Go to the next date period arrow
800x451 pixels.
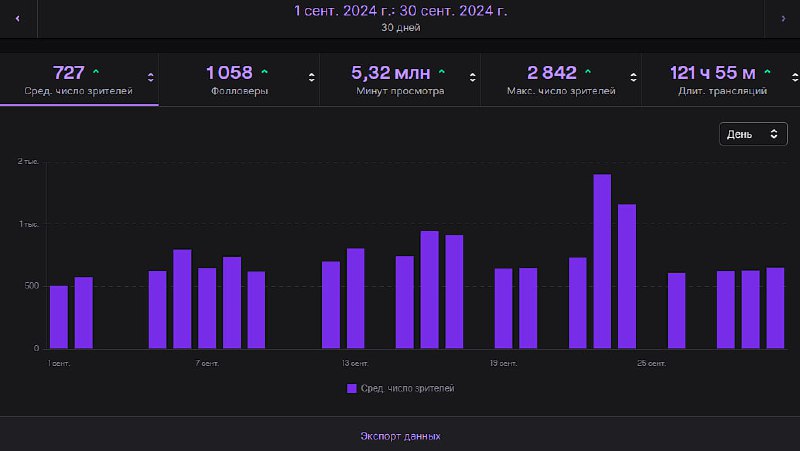(x=782, y=18)
